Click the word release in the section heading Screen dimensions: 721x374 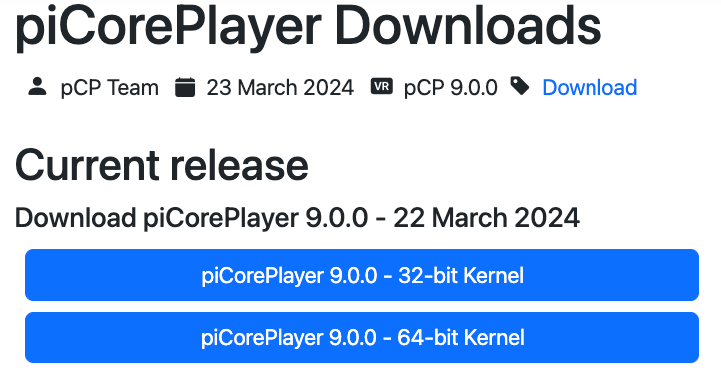click(x=239, y=165)
